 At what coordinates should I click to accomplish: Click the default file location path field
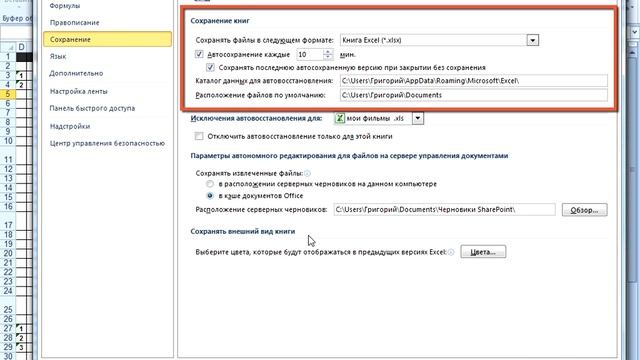point(473,95)
